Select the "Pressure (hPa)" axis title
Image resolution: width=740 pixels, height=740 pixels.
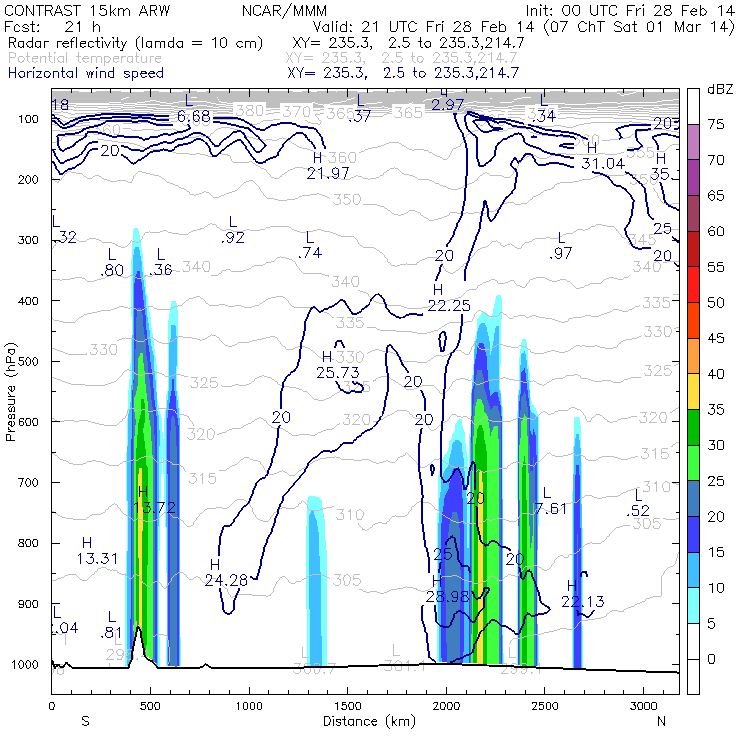click(x=10, y=392)
